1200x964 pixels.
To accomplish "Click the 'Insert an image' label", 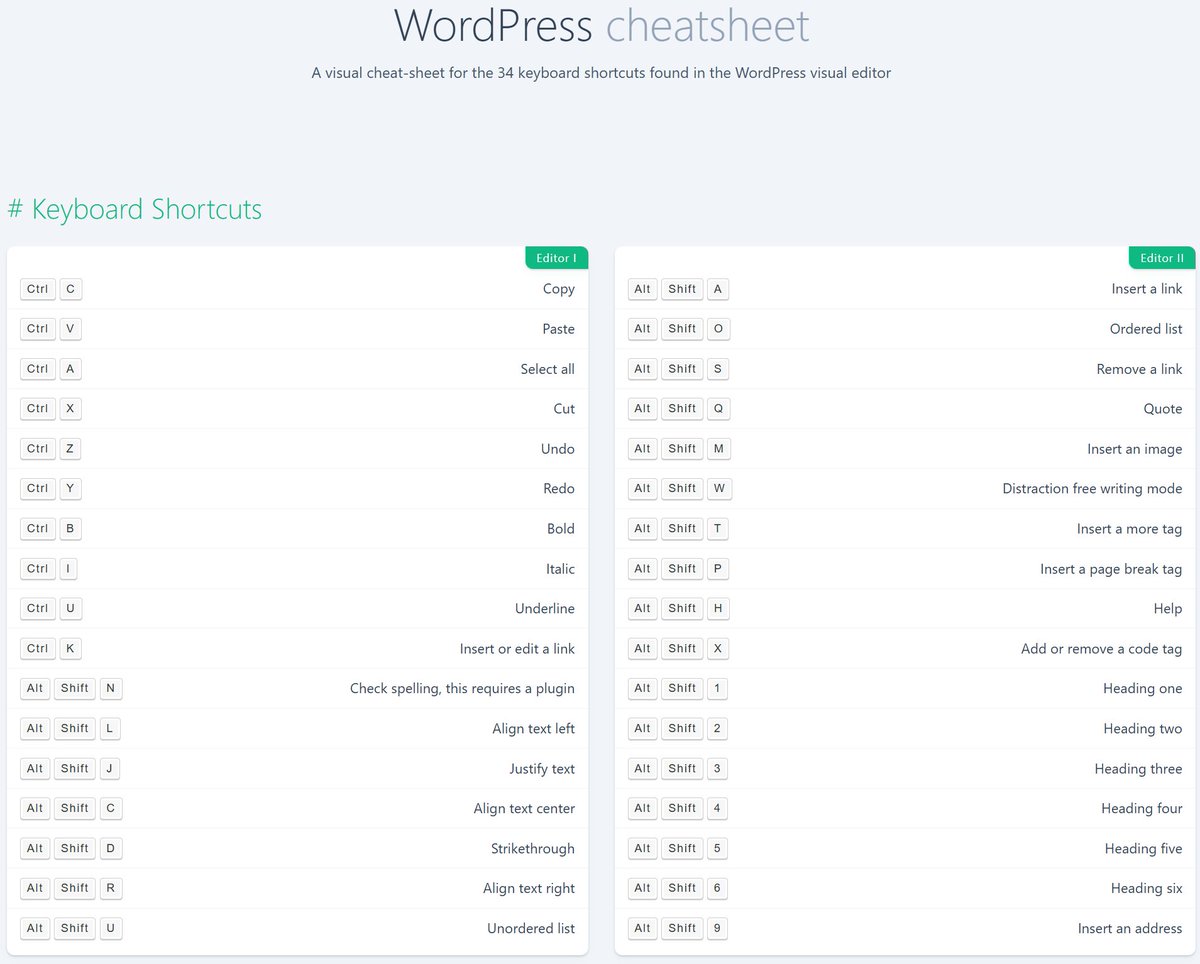I will pos(1135,449).
